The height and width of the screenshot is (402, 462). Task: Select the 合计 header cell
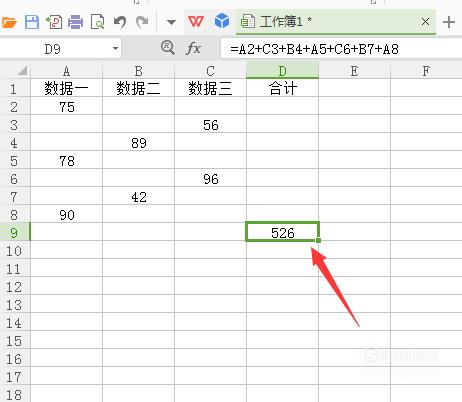282,89
